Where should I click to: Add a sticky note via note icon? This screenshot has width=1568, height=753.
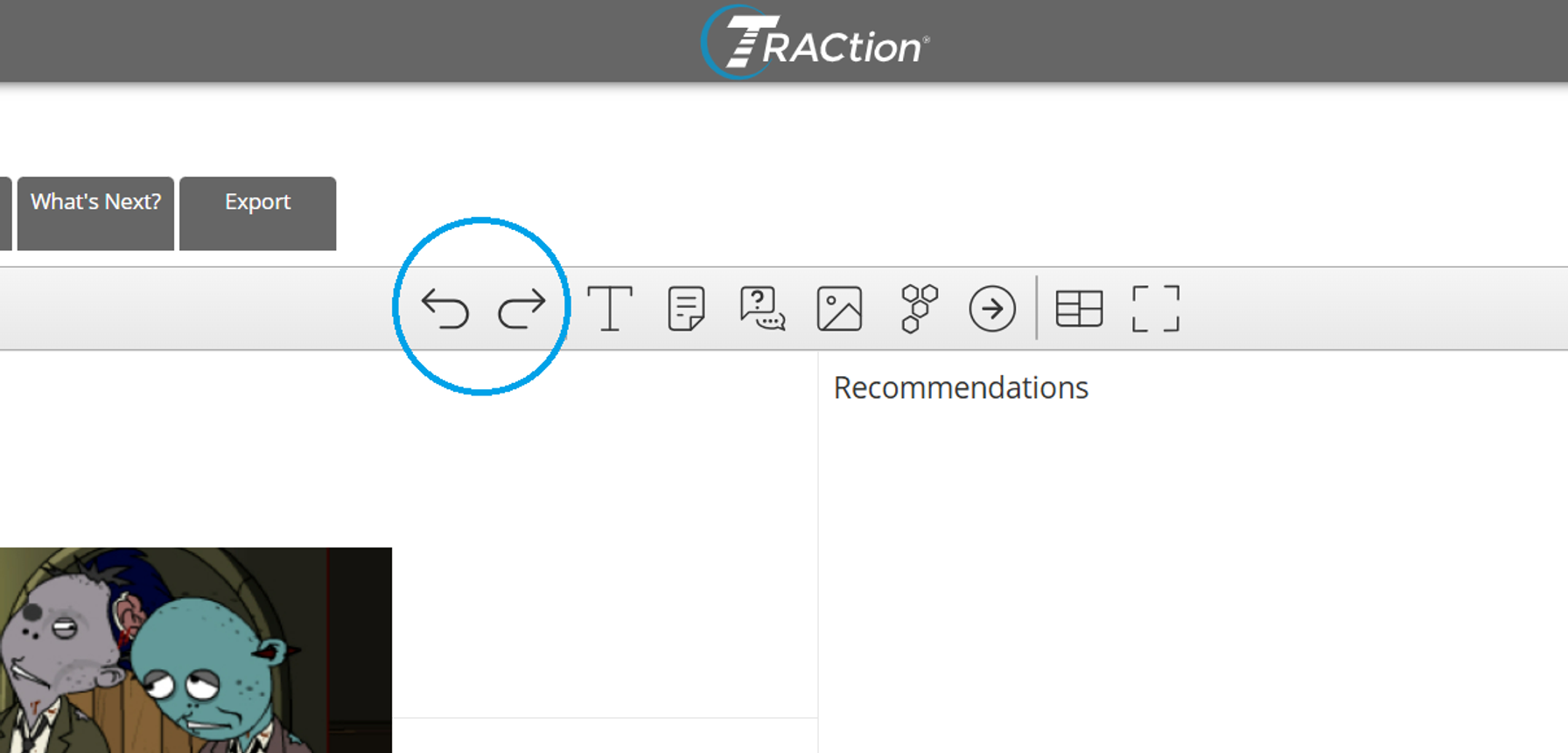tap(686, 309)
